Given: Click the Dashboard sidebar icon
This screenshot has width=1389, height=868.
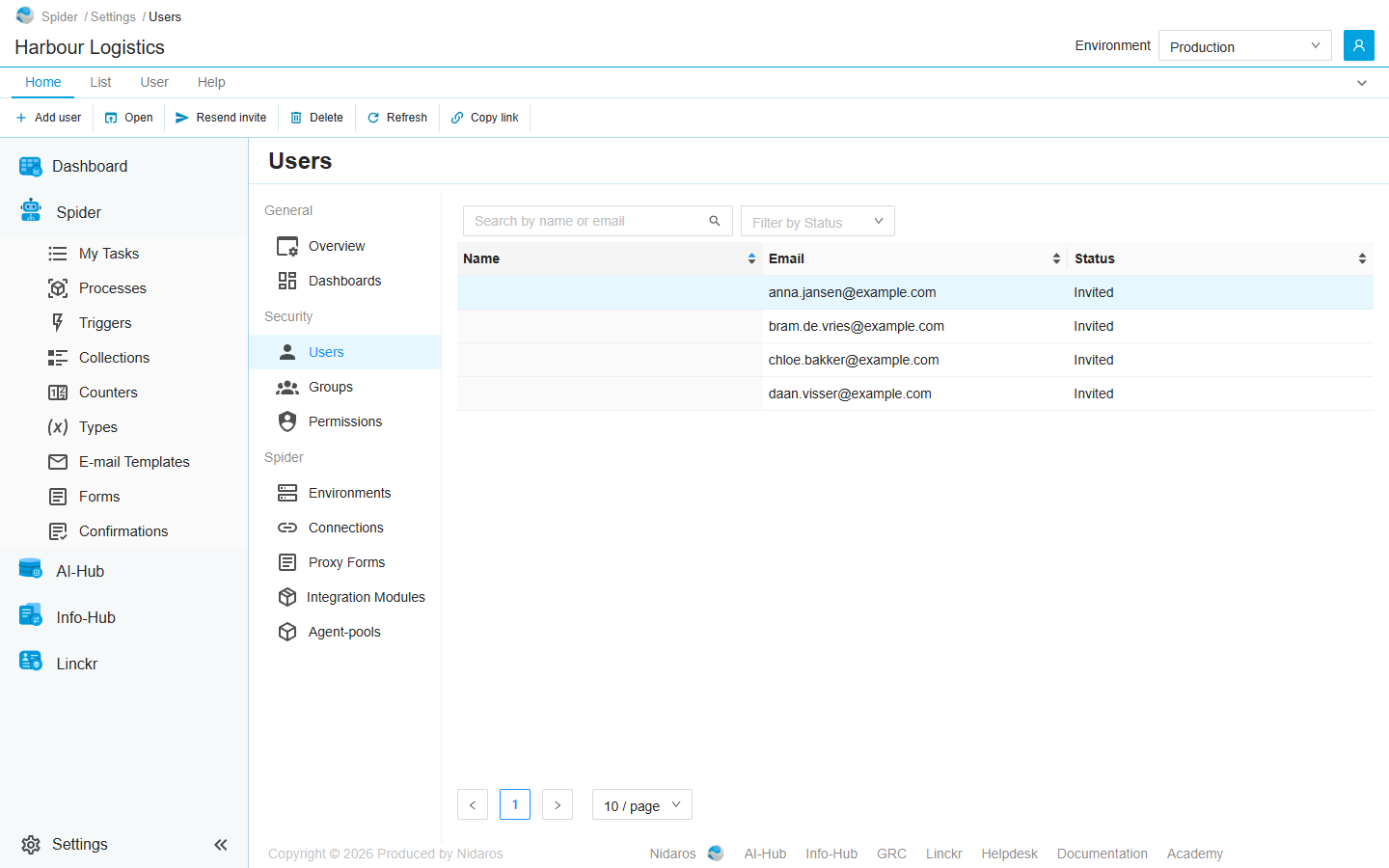Looking at the screenshot, I should [31, 167].
